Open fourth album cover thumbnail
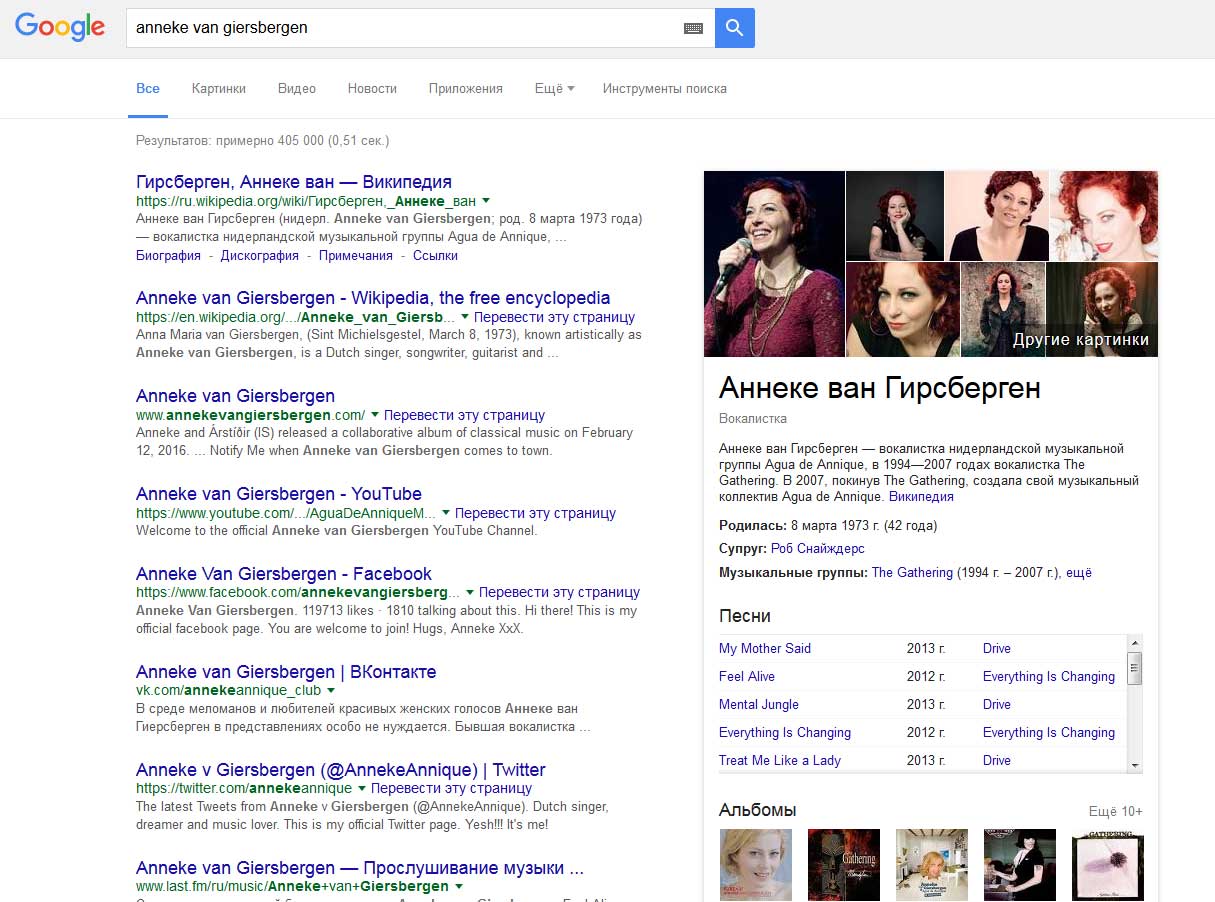This screenshot has height=902, width=1215. [x=1019, y=864]
